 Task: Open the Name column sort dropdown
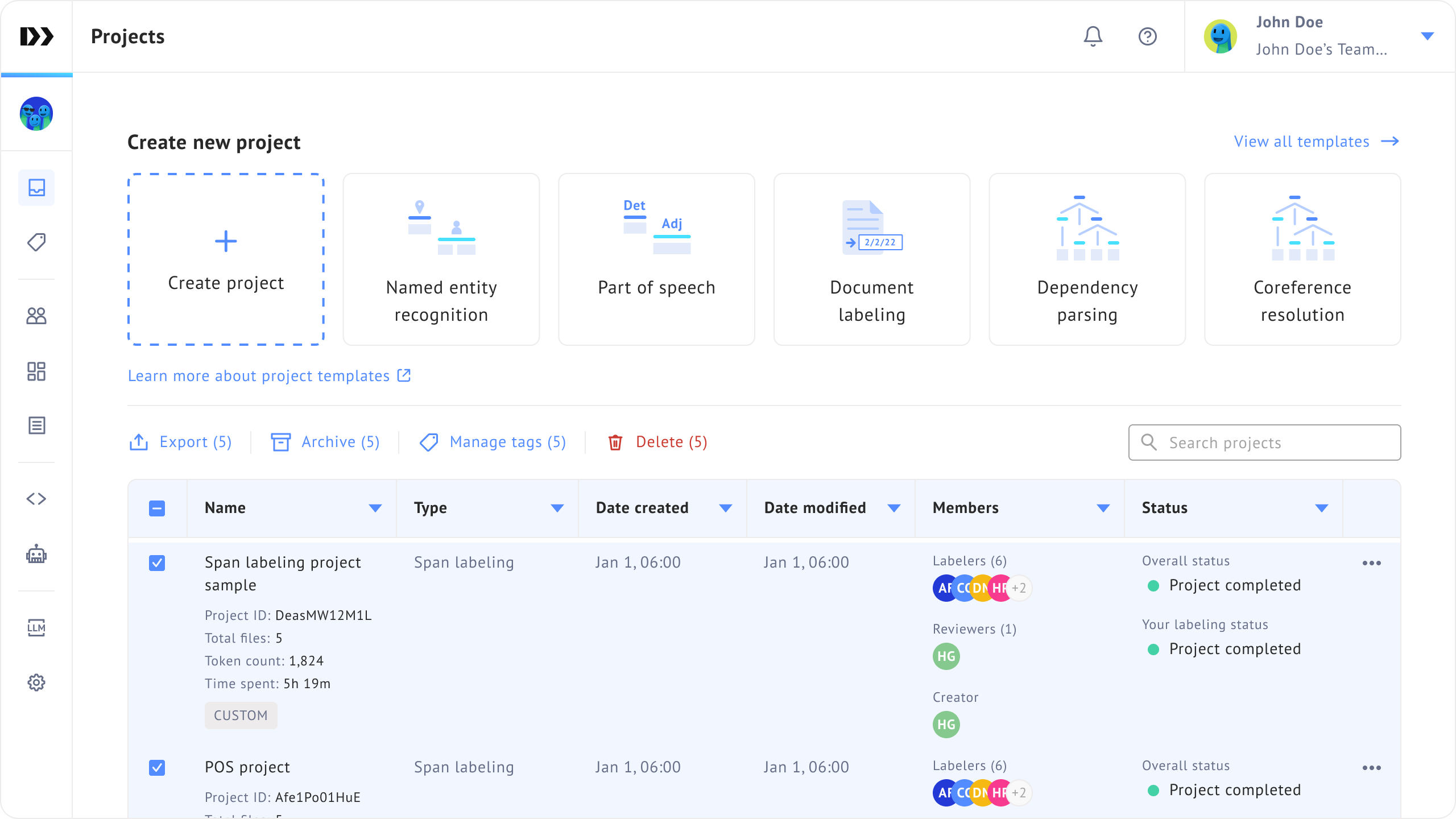pos(375,508)
